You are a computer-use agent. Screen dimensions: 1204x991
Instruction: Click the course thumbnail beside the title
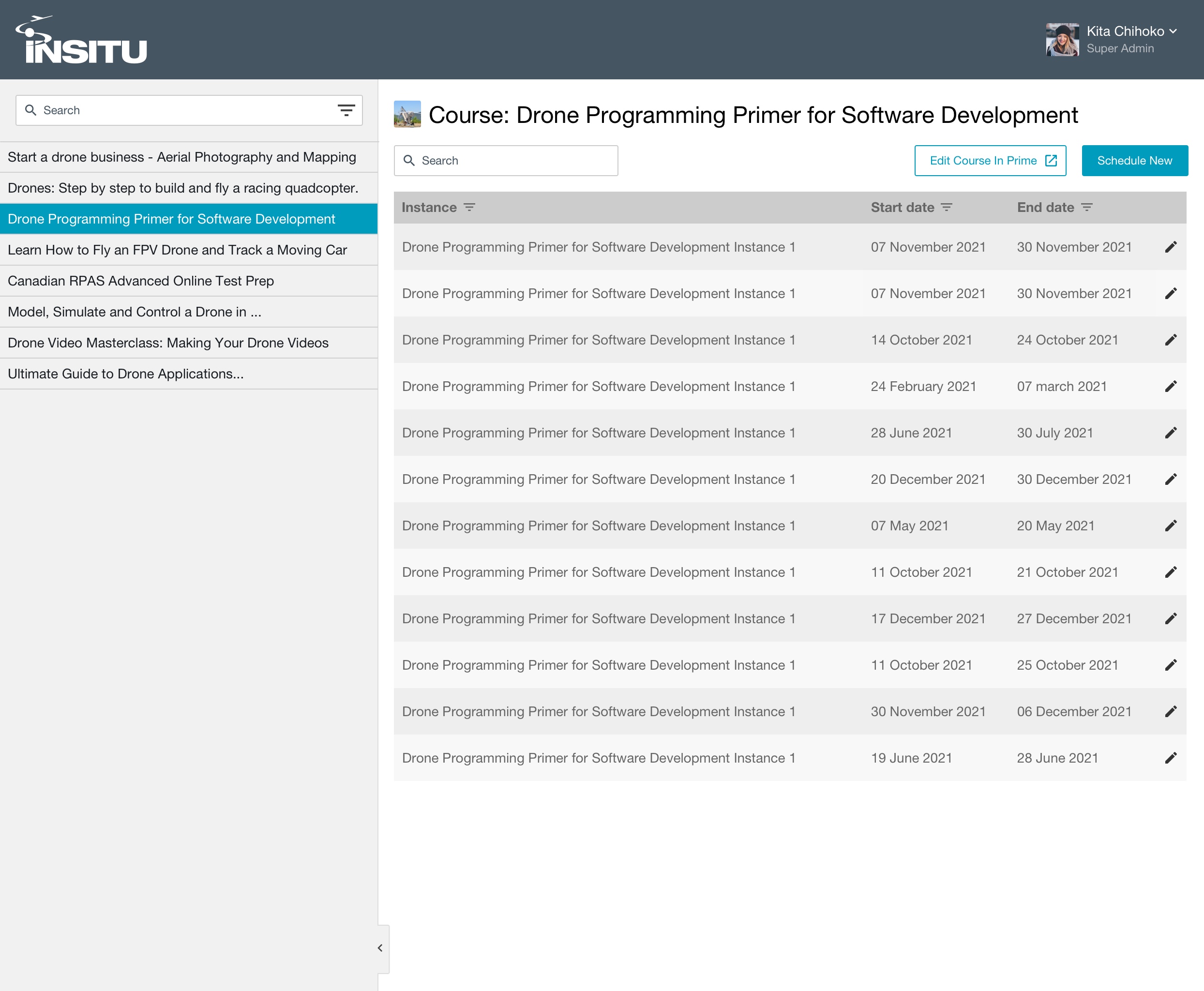point(407,114)
